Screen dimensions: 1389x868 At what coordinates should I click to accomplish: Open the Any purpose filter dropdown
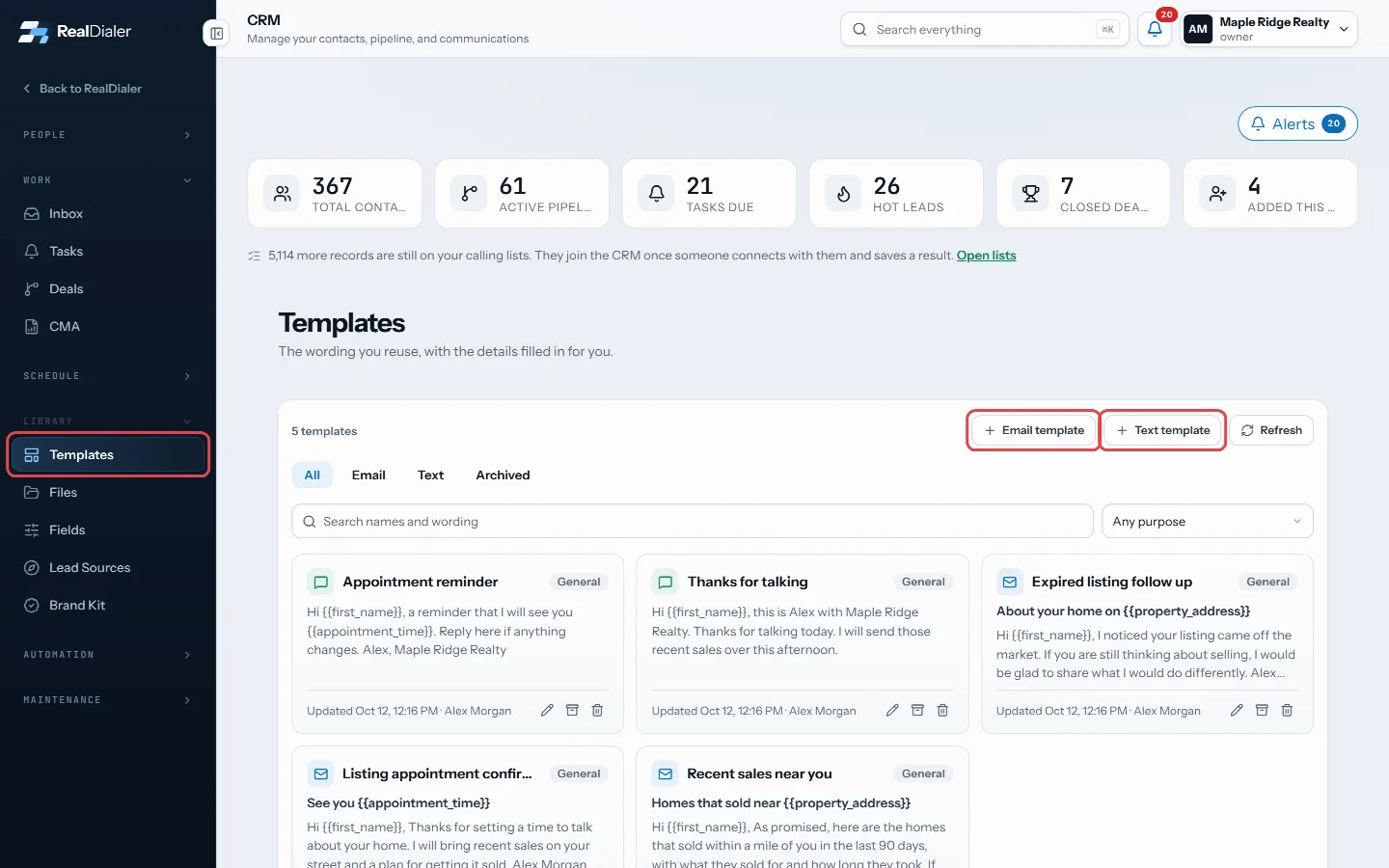click(x=1207, y=522)
